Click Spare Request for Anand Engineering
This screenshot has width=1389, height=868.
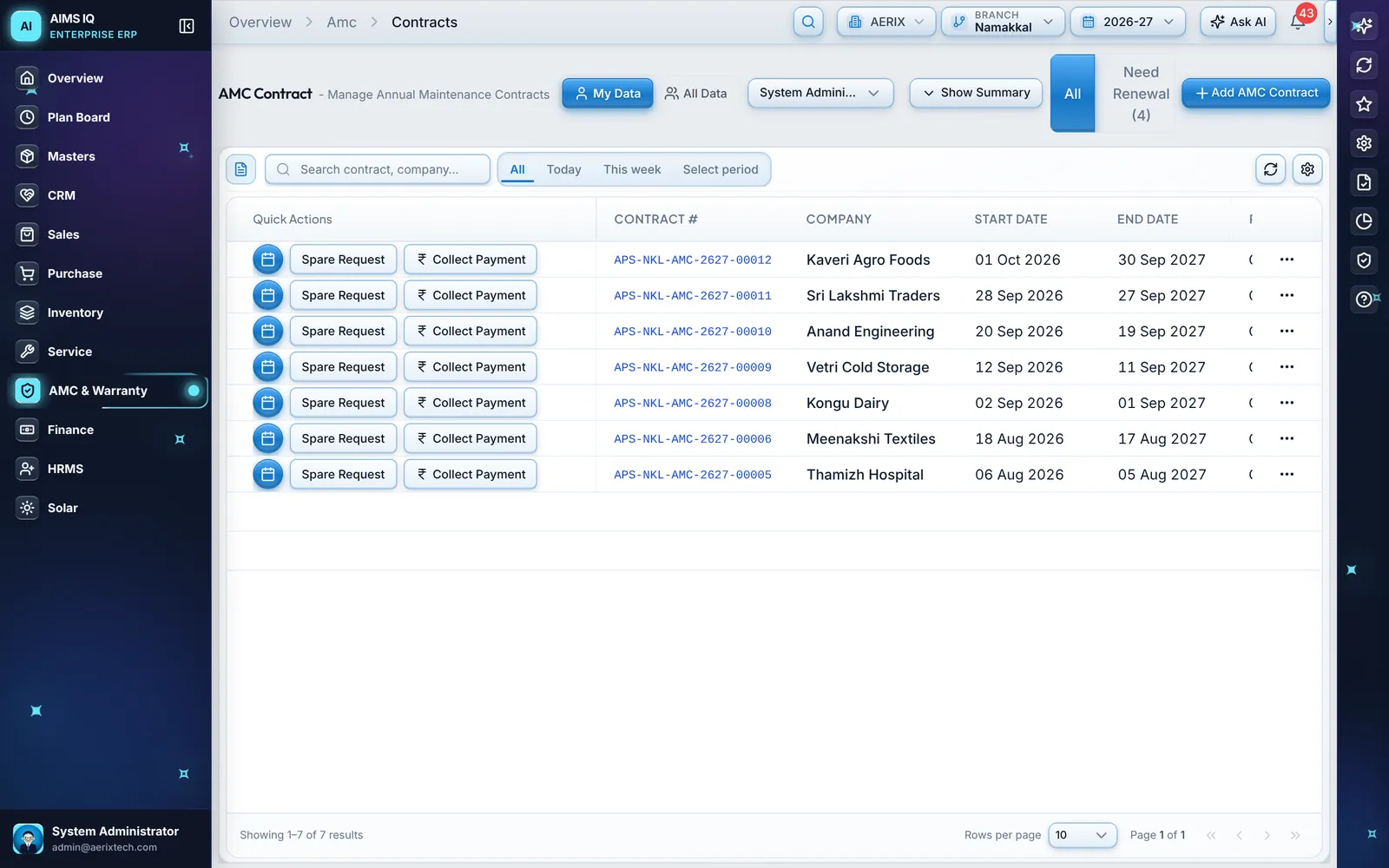343,332
